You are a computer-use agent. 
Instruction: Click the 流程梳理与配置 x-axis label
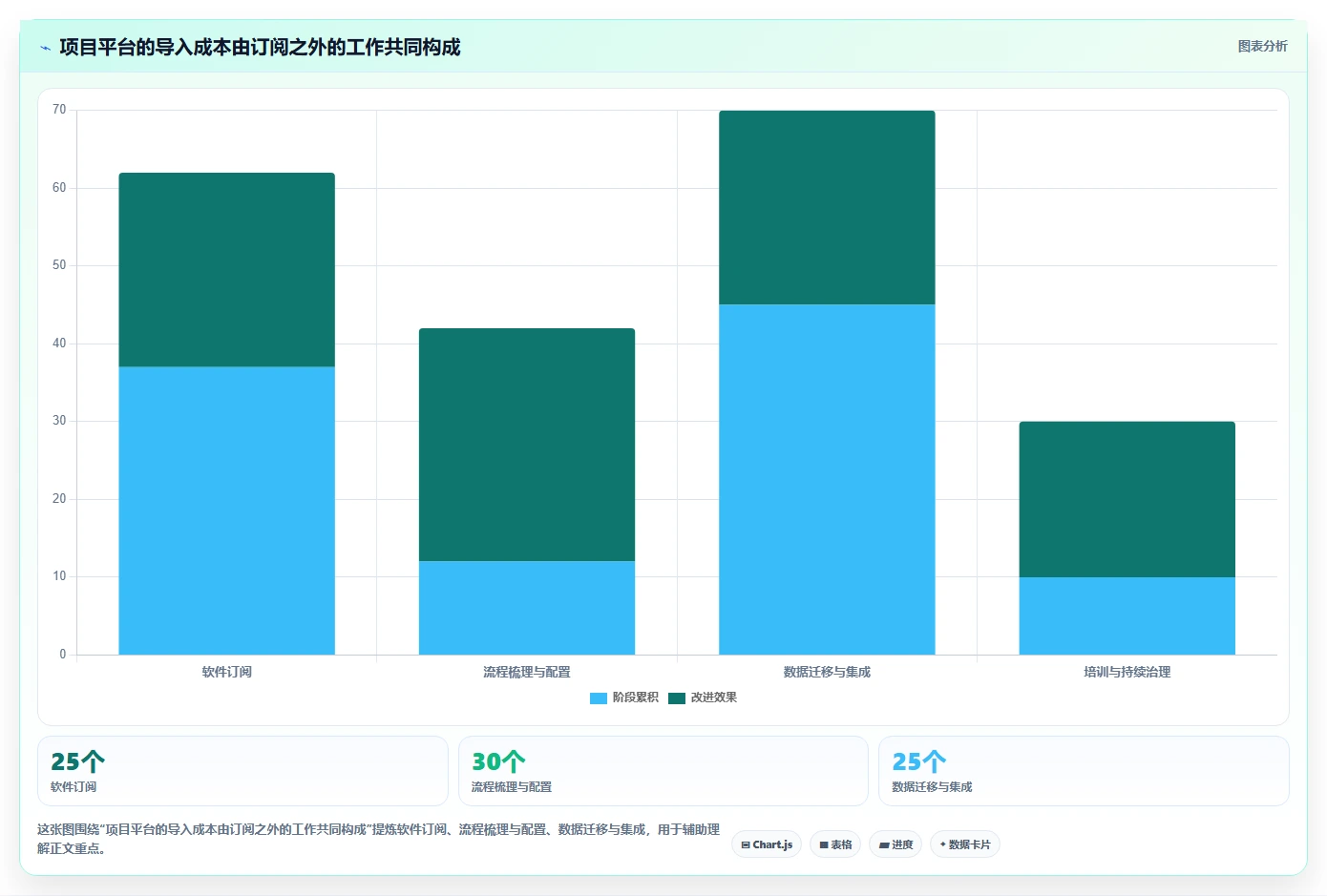(x=527, y=672)
